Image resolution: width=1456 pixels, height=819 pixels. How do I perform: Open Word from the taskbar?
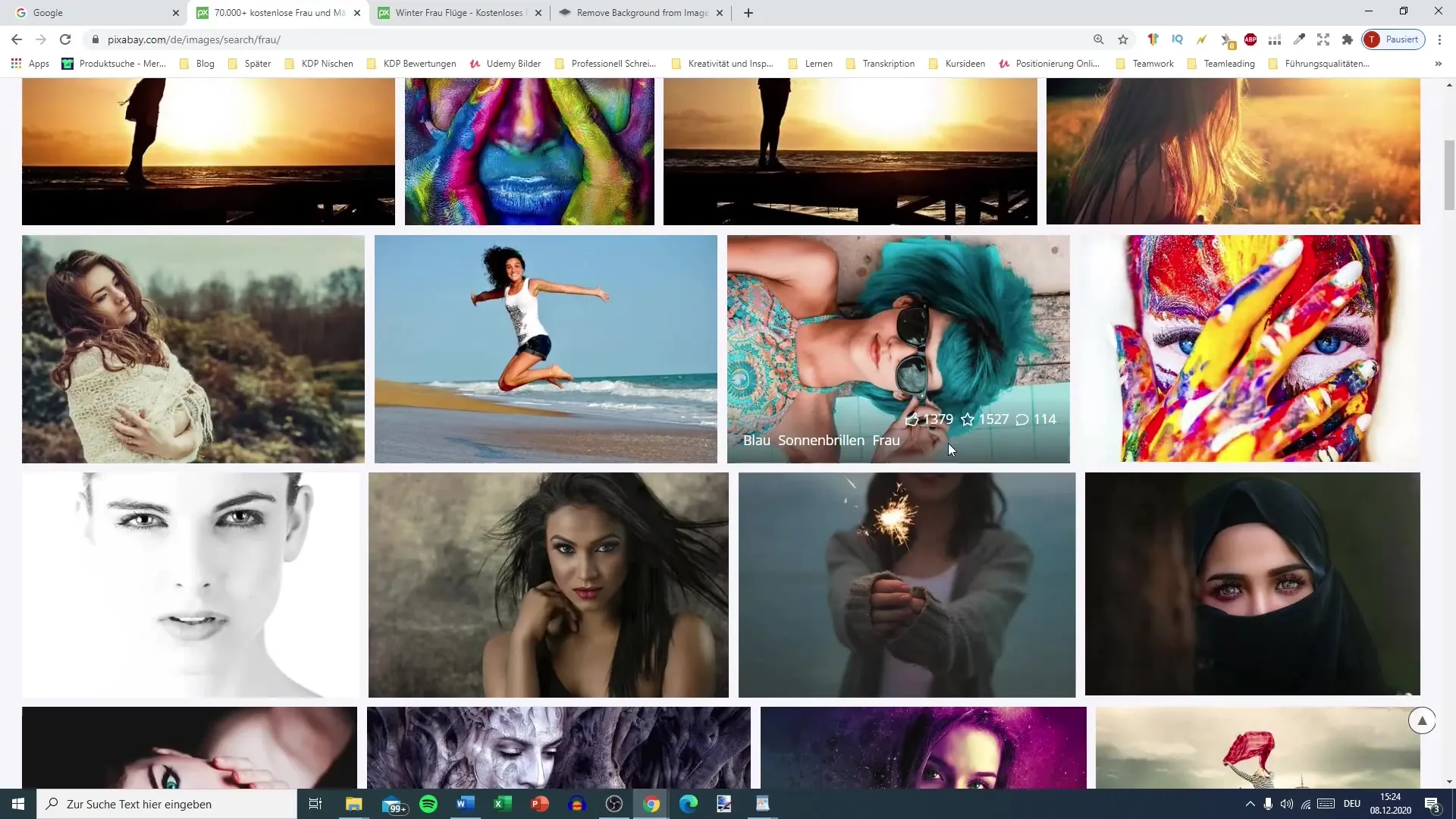466,804
